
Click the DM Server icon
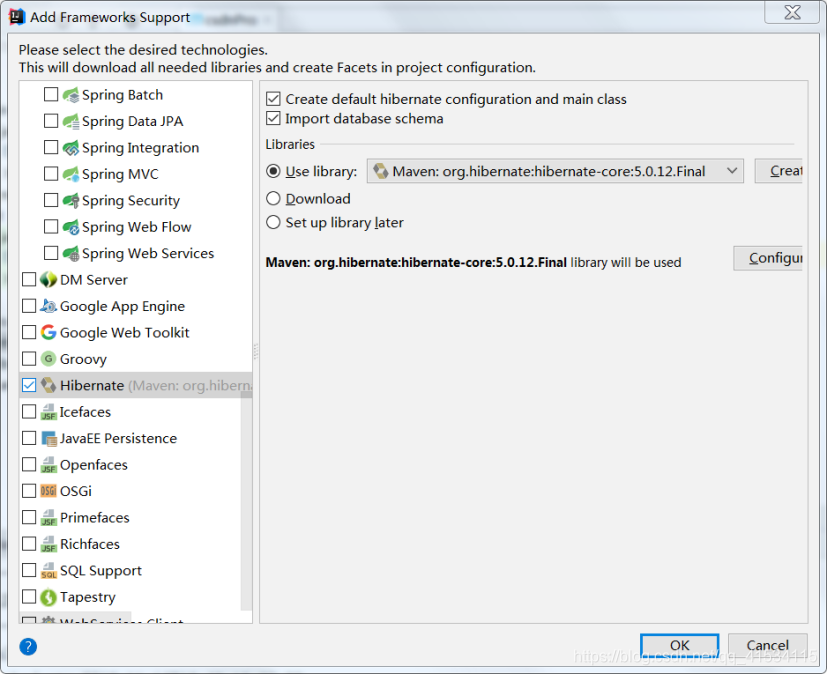tap(49, 279)
